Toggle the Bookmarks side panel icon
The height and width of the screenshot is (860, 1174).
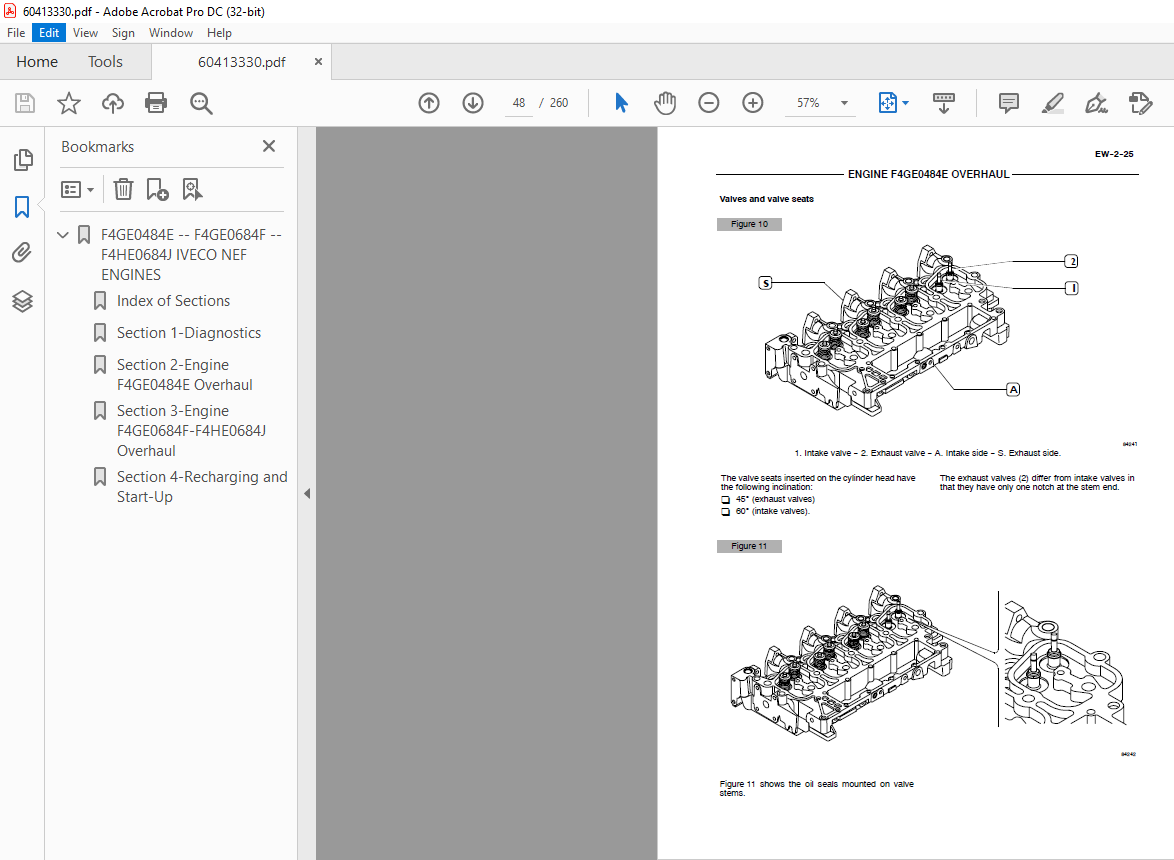(x=22, y=207)
